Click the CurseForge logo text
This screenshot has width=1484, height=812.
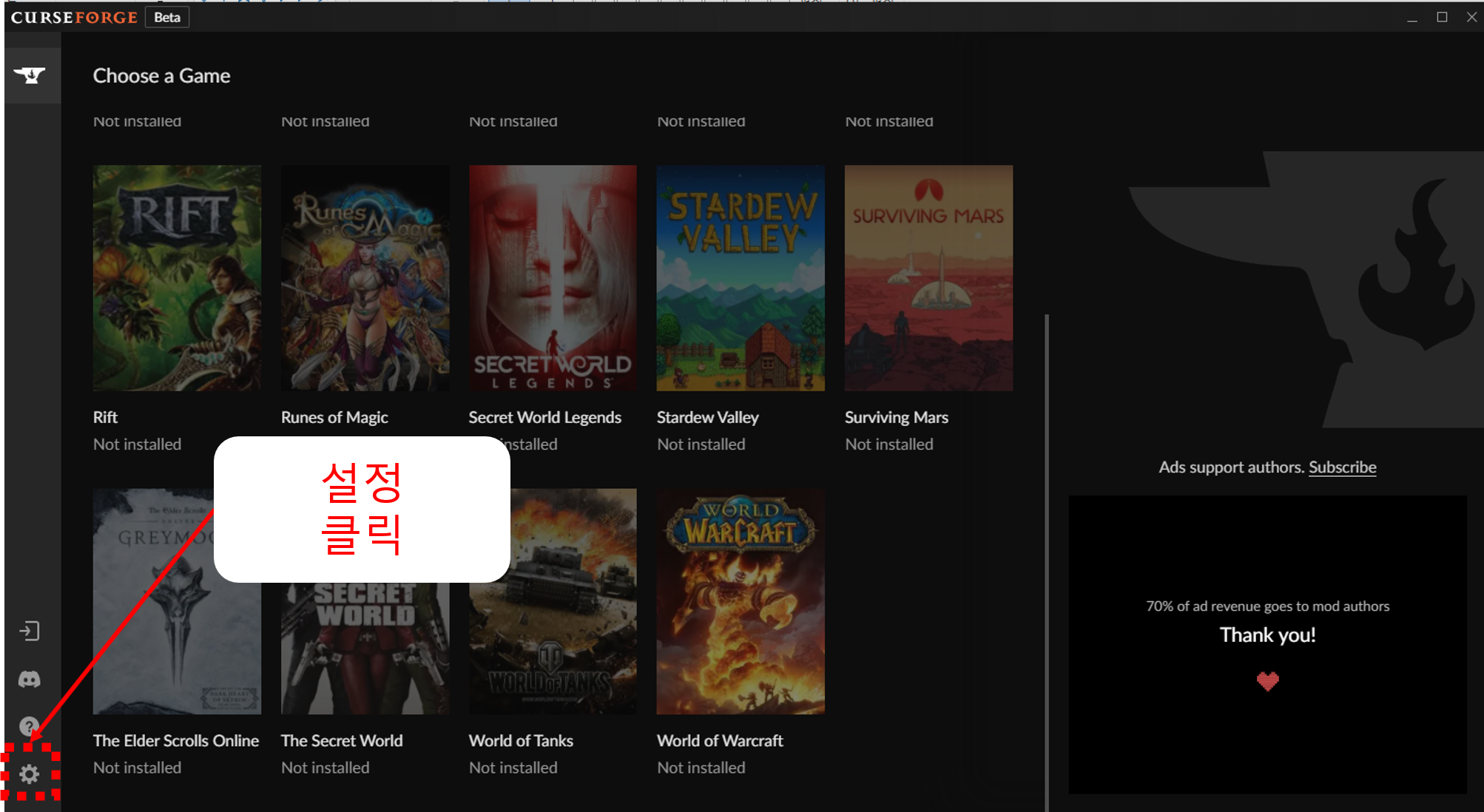74,17
